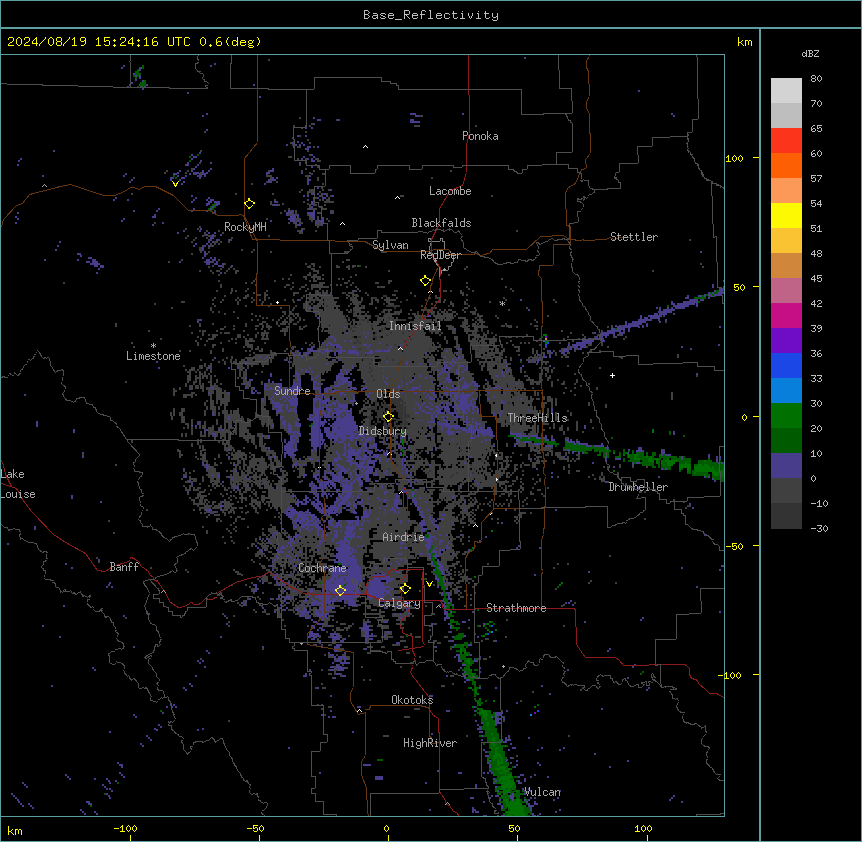
Task: Click the yellow station marker beside RockyMH
Action: click(x=250, y=204)
